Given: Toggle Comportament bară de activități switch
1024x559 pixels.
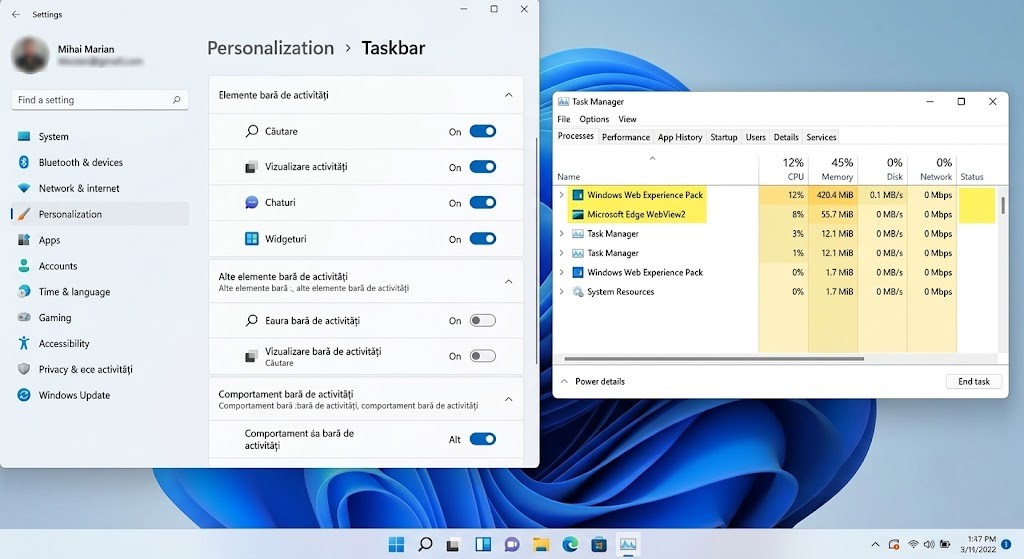Looking at the screenshot, I should click(x=483, y=439).
